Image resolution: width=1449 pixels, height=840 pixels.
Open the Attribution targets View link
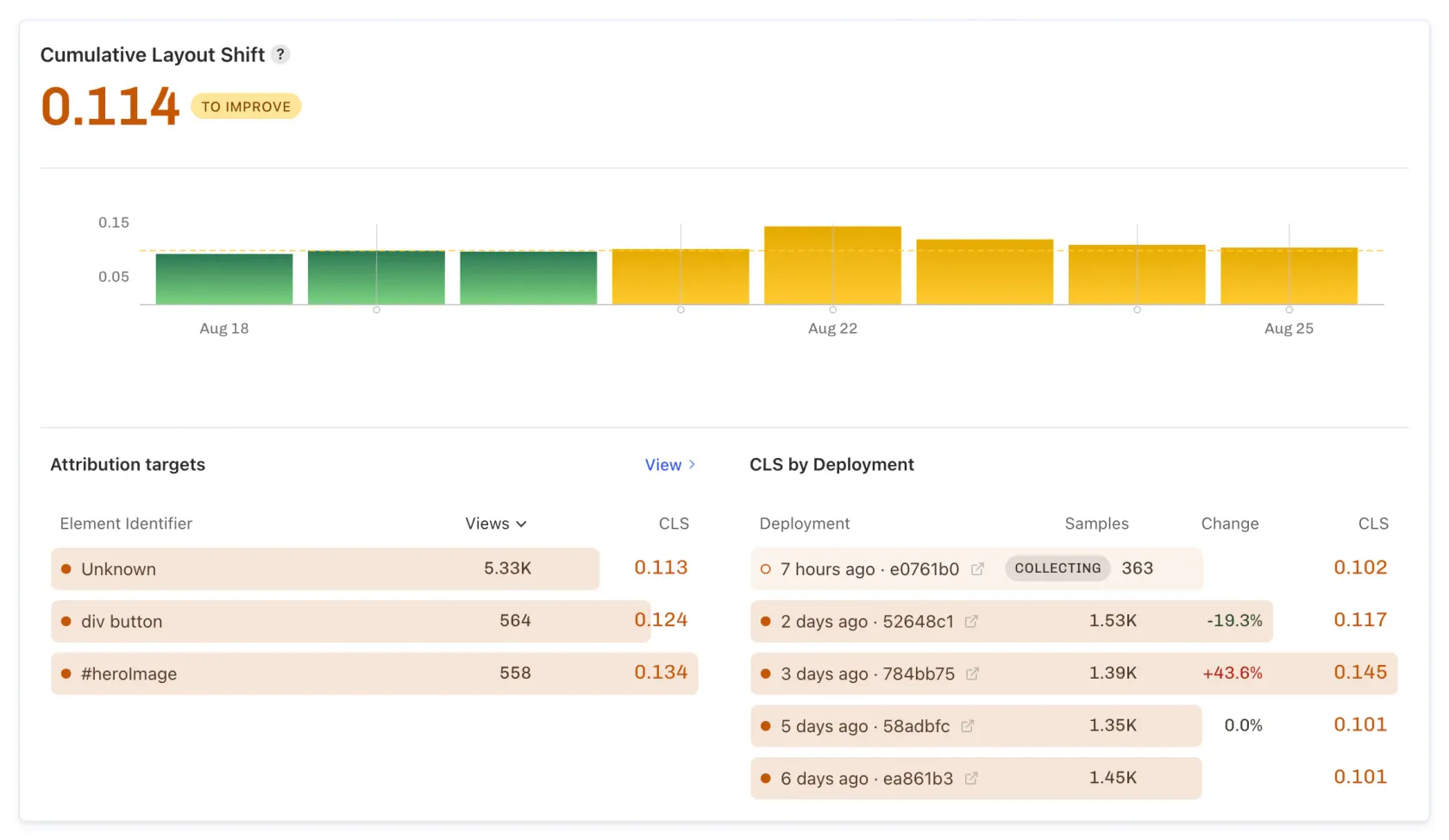(670, 465)
